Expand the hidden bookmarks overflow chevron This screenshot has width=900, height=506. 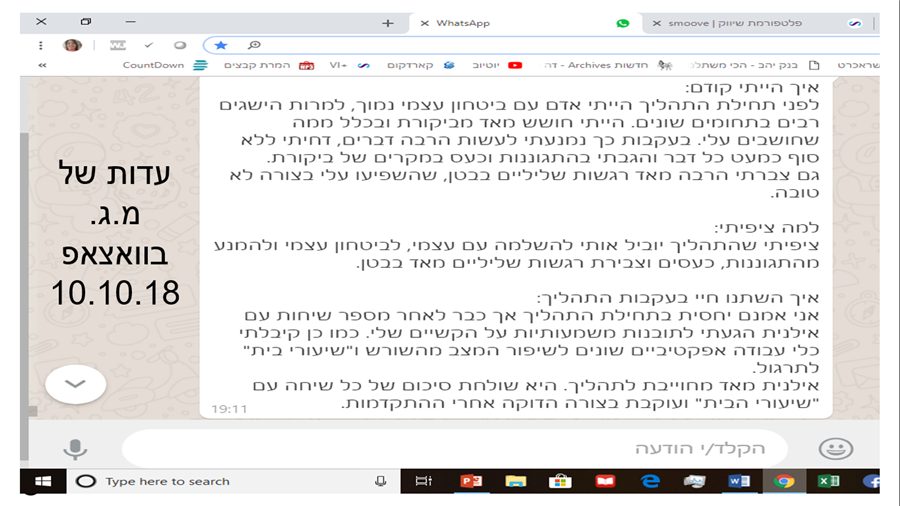click(42, 65)
